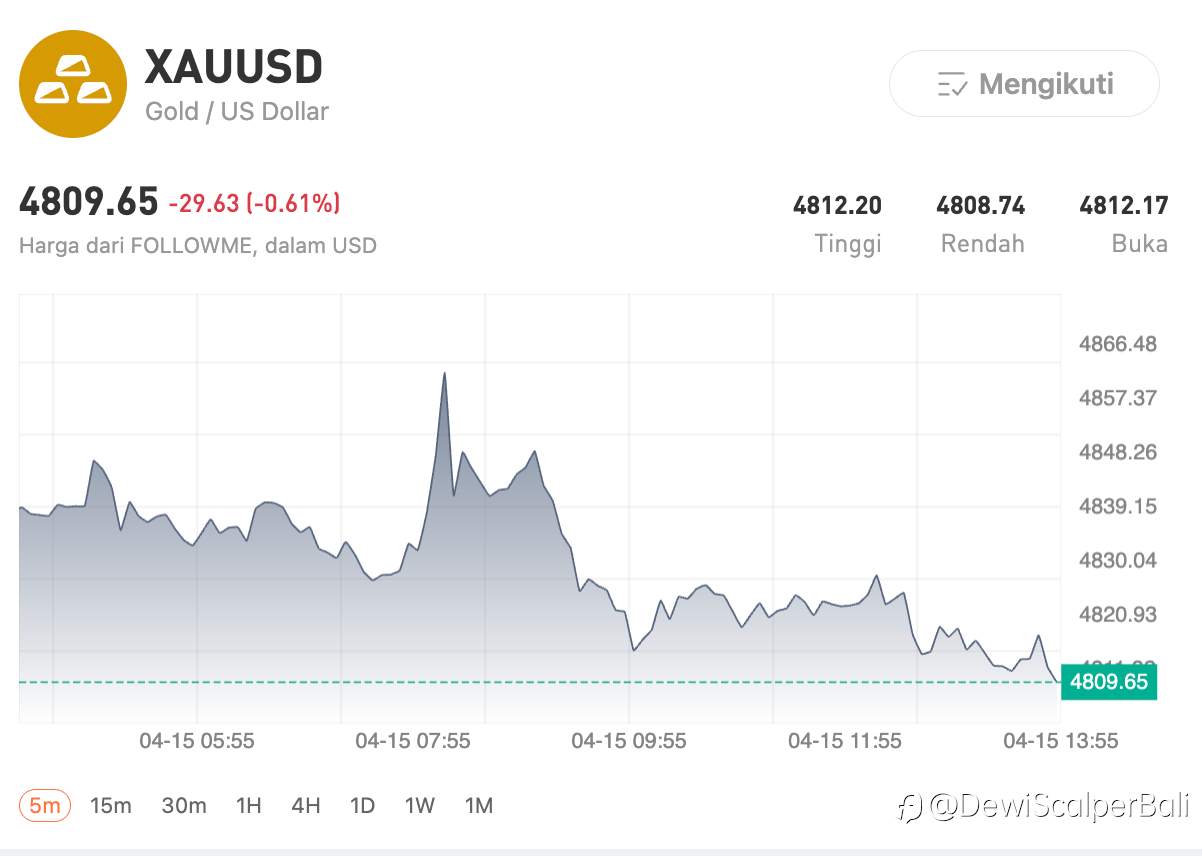Choose the 1D chart interval

(x=362, y=805)
